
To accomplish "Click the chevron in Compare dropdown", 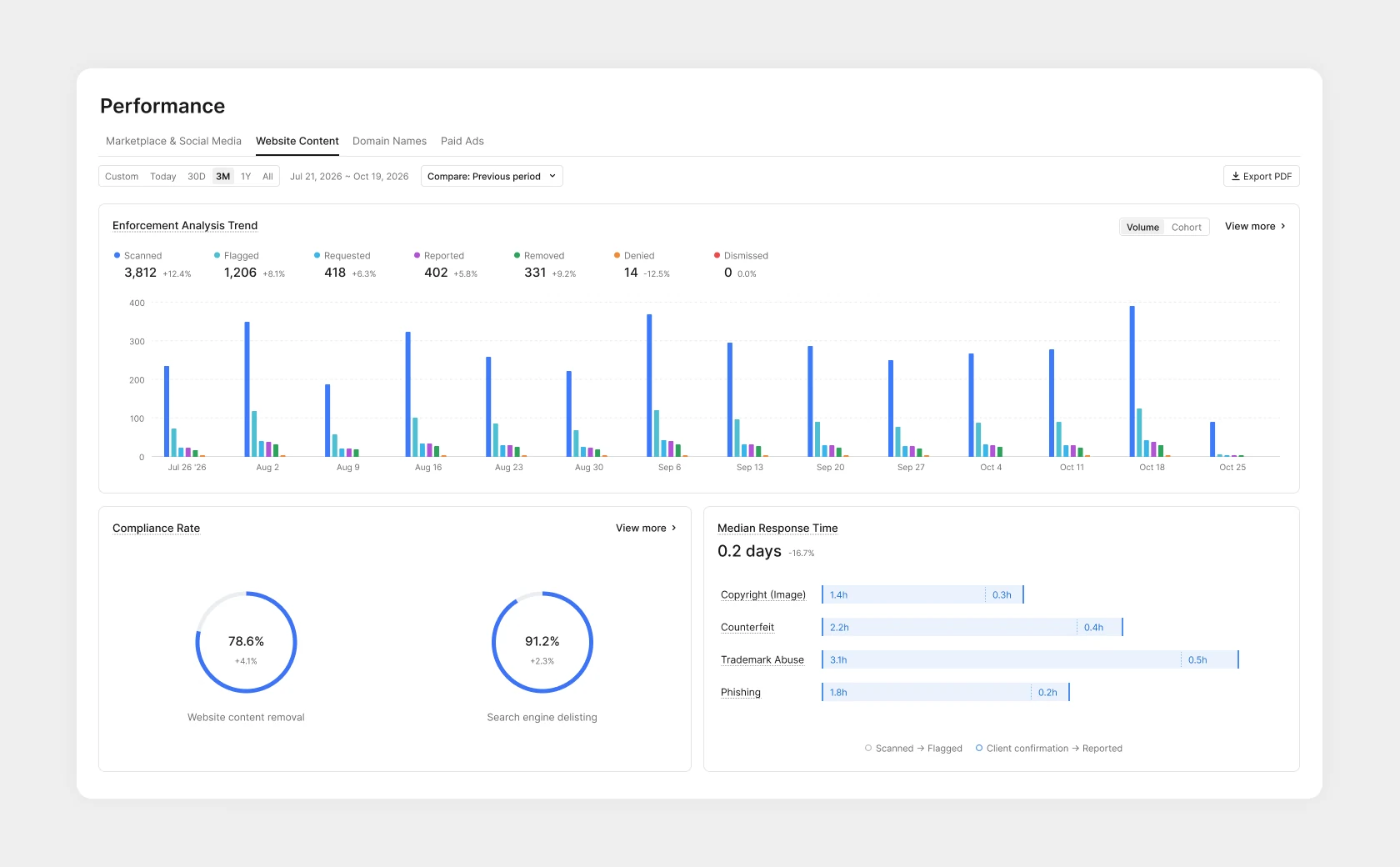I will coord(552,176).
